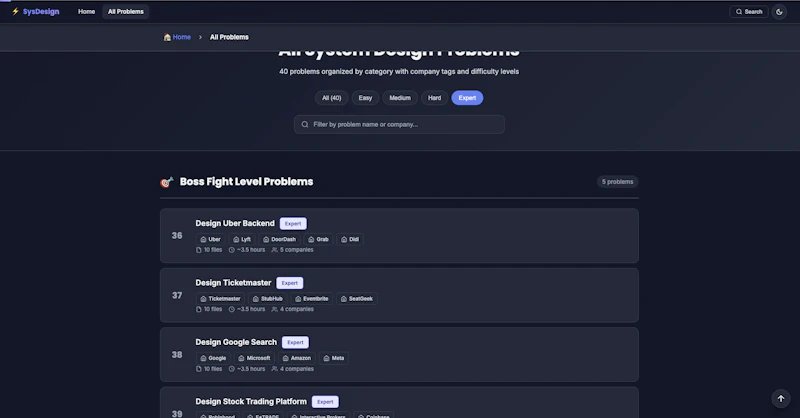Click the Expert badge on Design Stock Trading Platform

(325, 402)
